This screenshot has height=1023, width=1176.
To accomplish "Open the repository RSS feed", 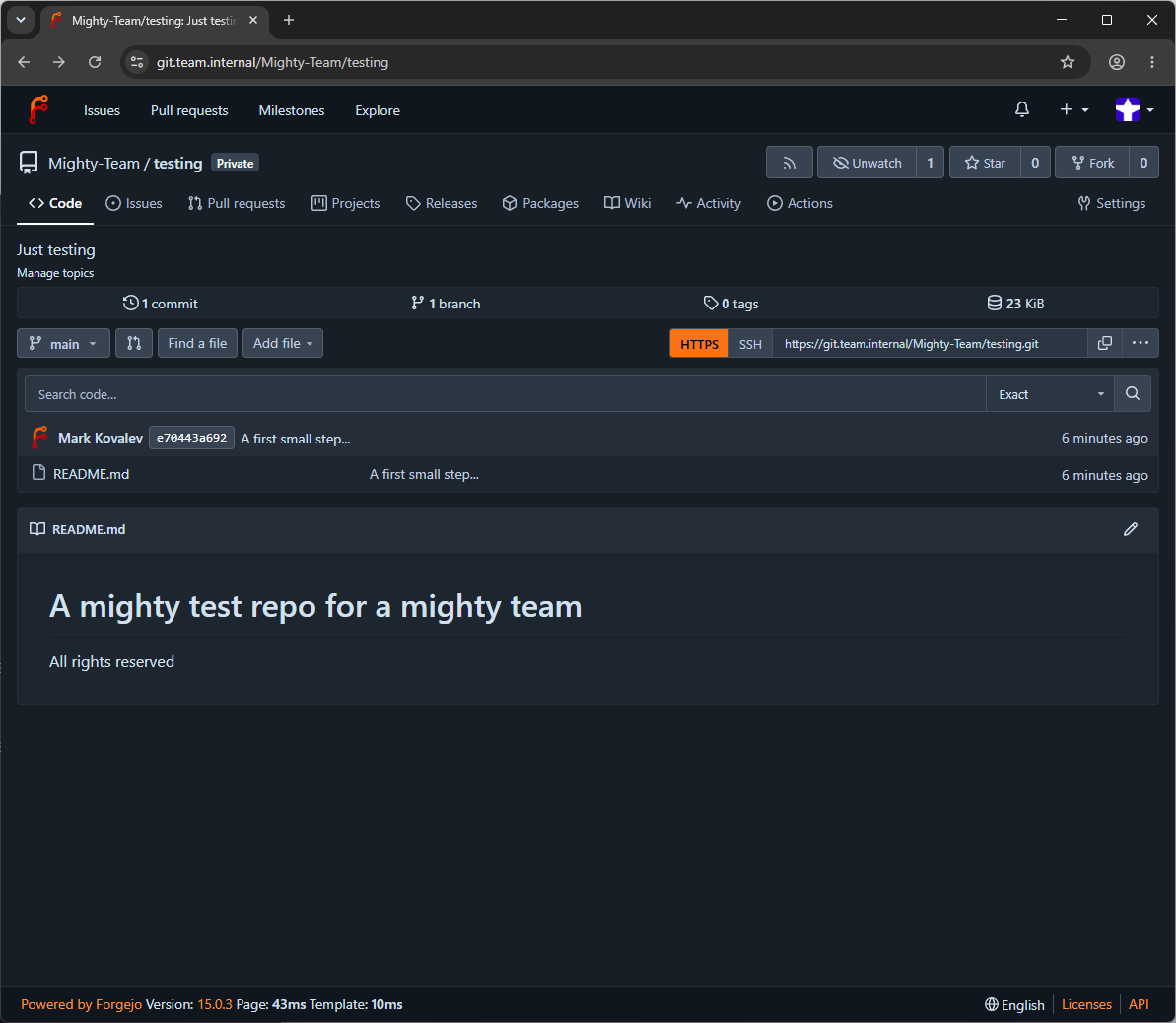I will 789,163.
